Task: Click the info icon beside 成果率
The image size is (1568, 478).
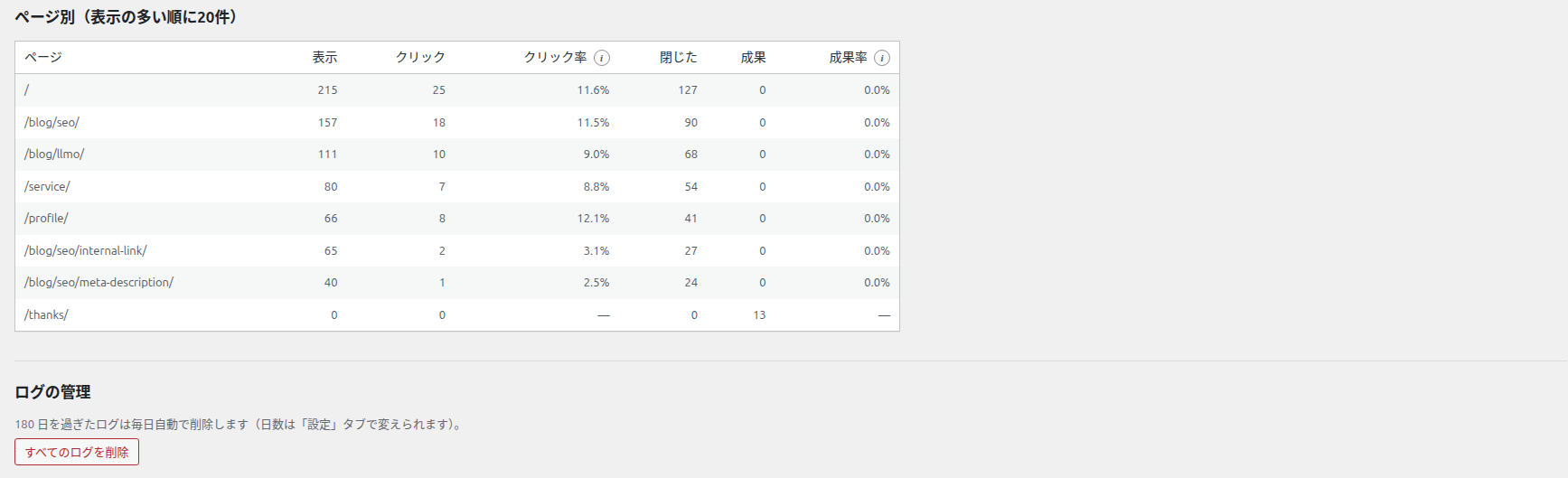Action: click(882, 58)
